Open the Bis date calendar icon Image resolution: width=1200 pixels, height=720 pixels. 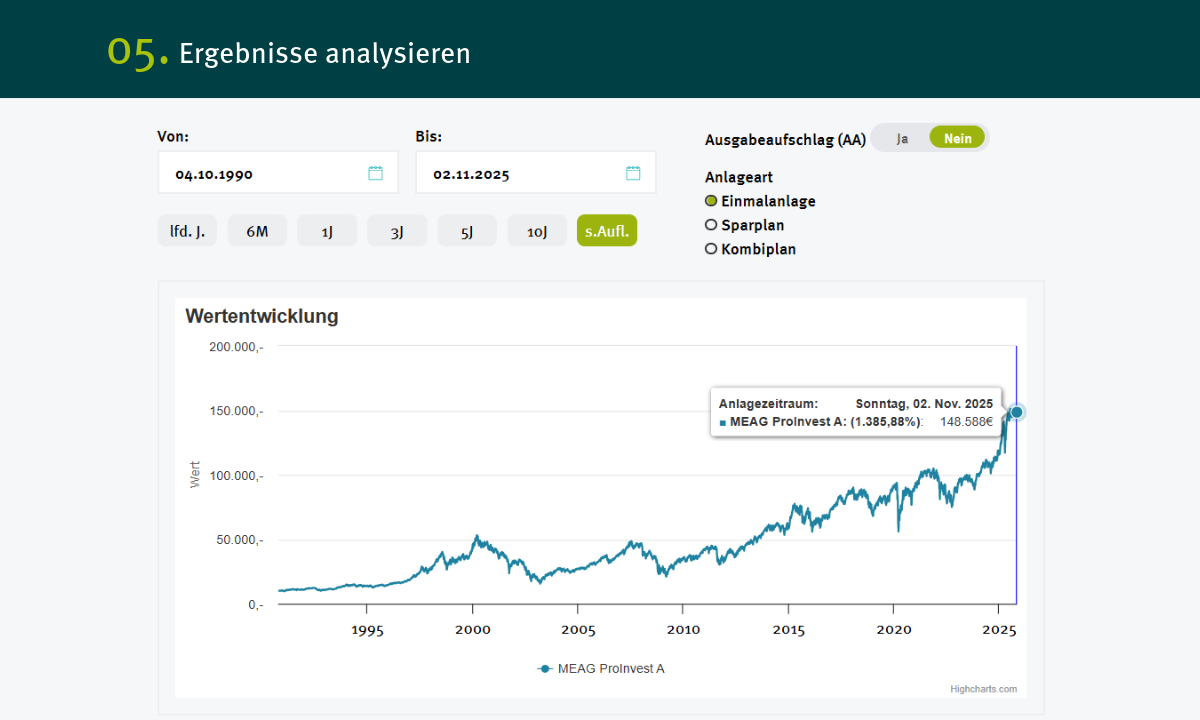pos(633,173)
